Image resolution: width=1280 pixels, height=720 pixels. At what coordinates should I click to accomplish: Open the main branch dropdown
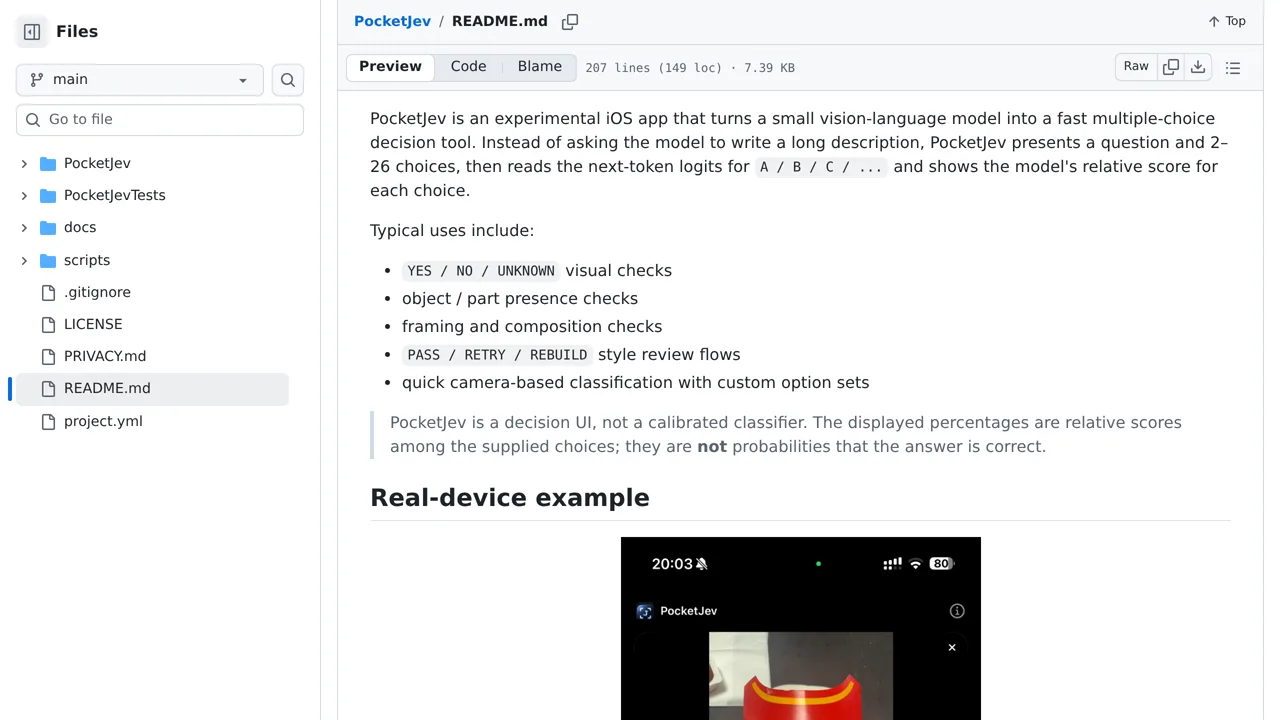[139, 79]
